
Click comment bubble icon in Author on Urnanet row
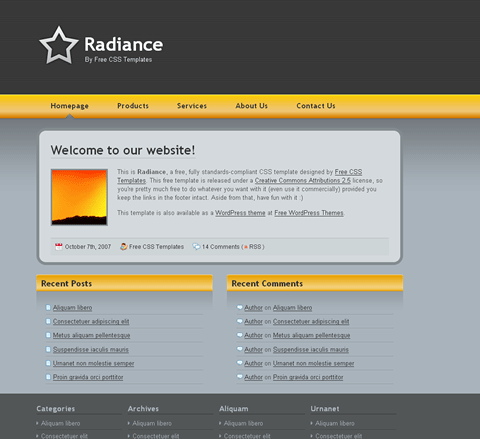(x=239, y=363)
